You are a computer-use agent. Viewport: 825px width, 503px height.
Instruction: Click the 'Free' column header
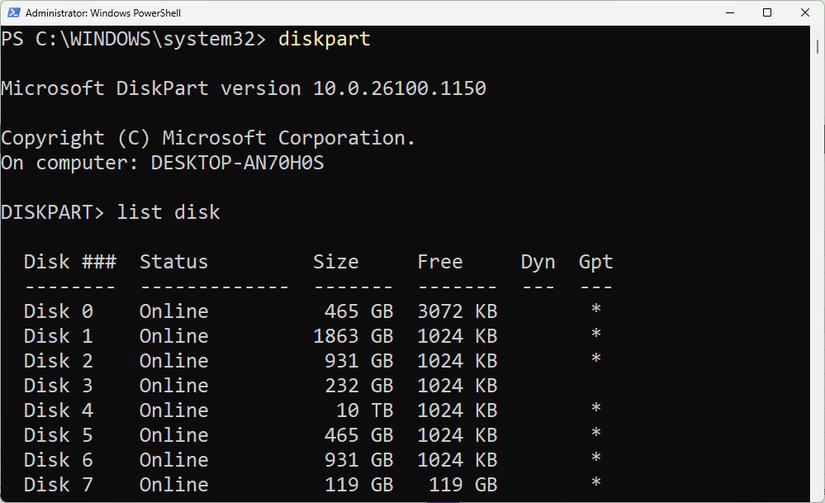pos(440,262)
